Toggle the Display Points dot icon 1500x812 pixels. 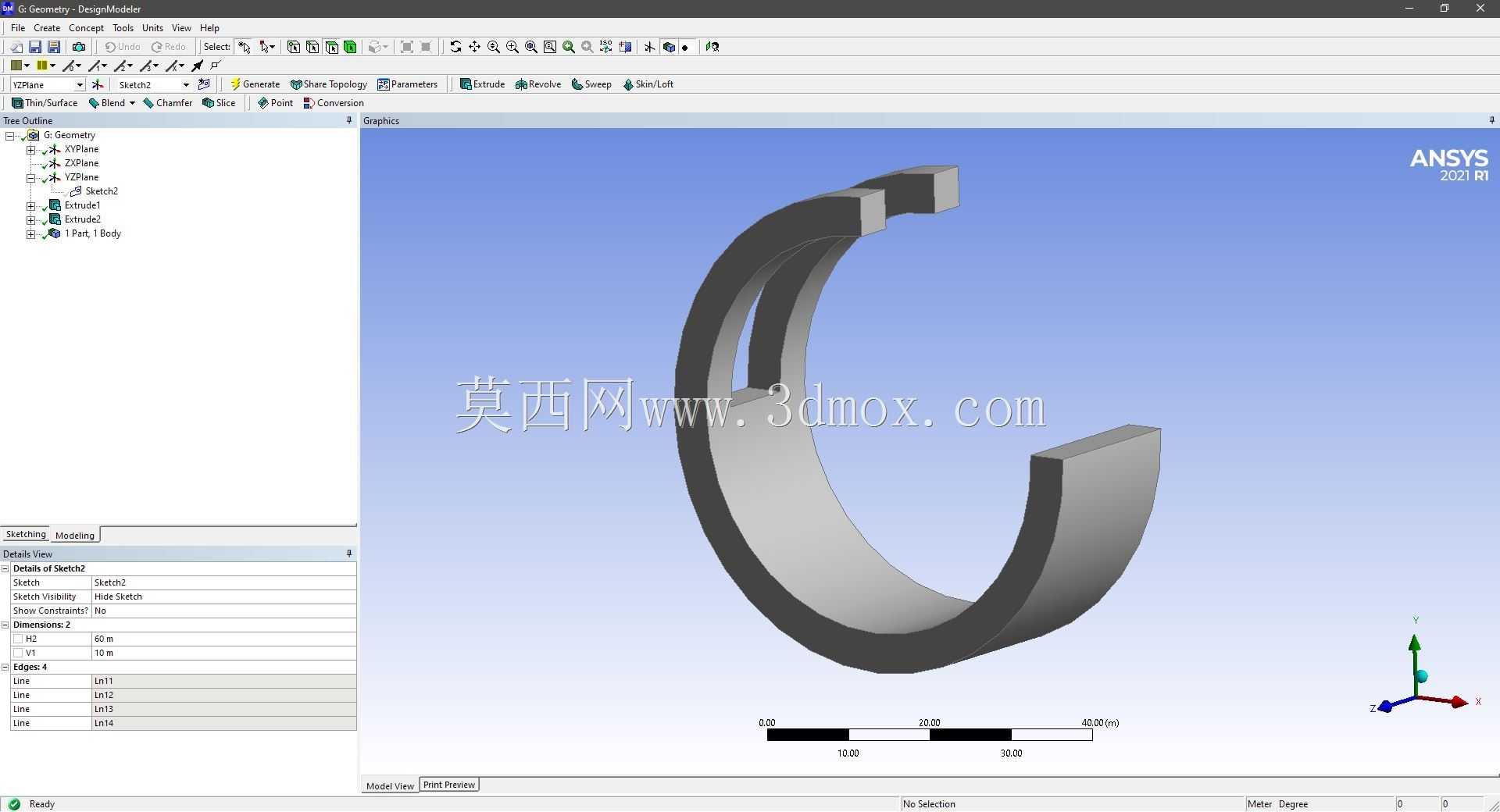(685, 48)
